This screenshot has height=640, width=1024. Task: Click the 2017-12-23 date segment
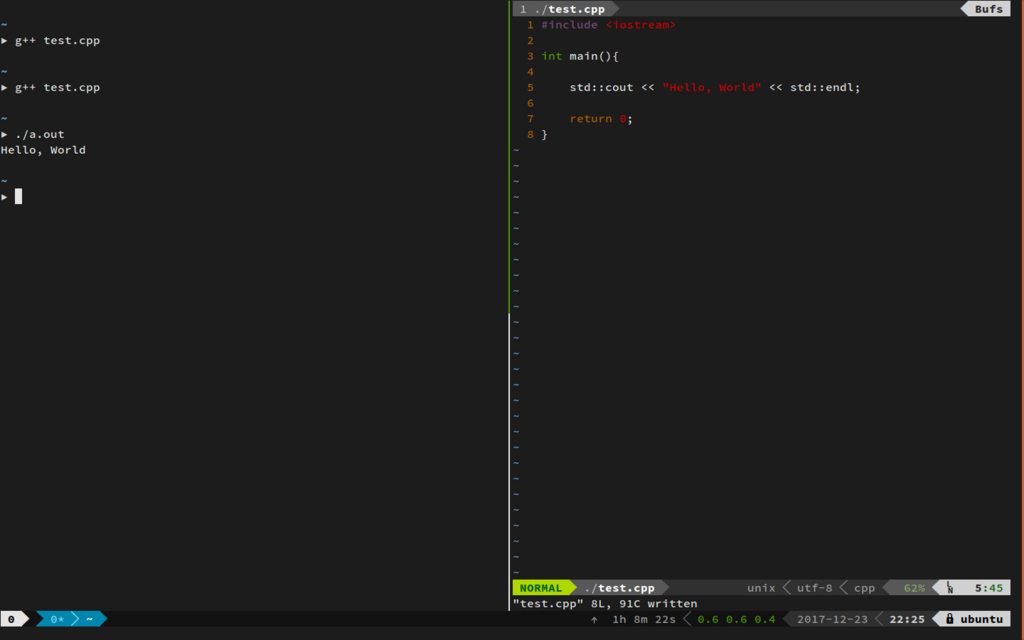click(x=832, y=619)
